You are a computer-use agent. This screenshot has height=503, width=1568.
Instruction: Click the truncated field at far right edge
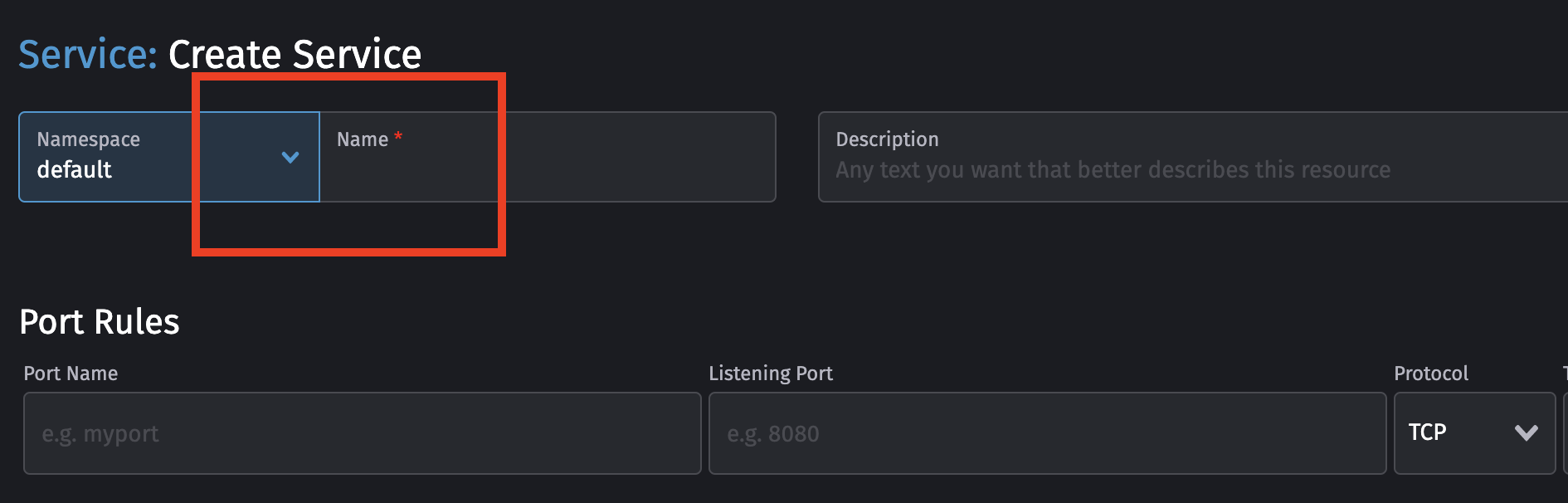coord(1564,433)
